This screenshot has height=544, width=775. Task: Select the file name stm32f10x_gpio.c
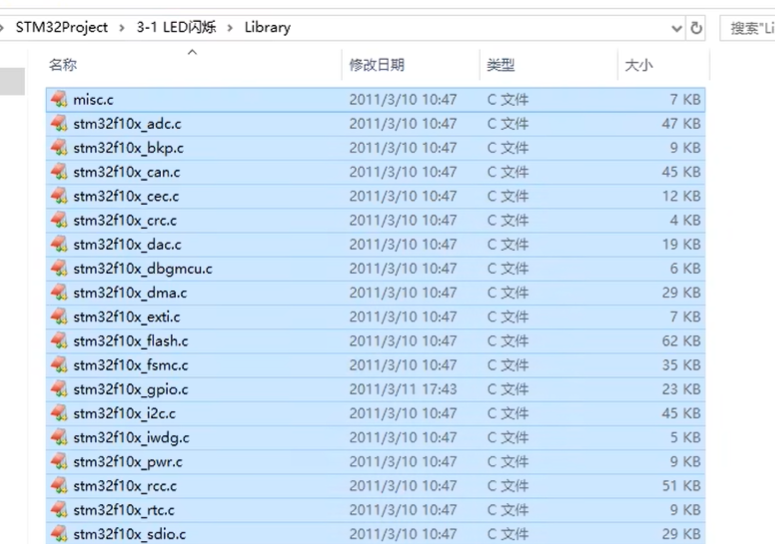coord(130,389)
